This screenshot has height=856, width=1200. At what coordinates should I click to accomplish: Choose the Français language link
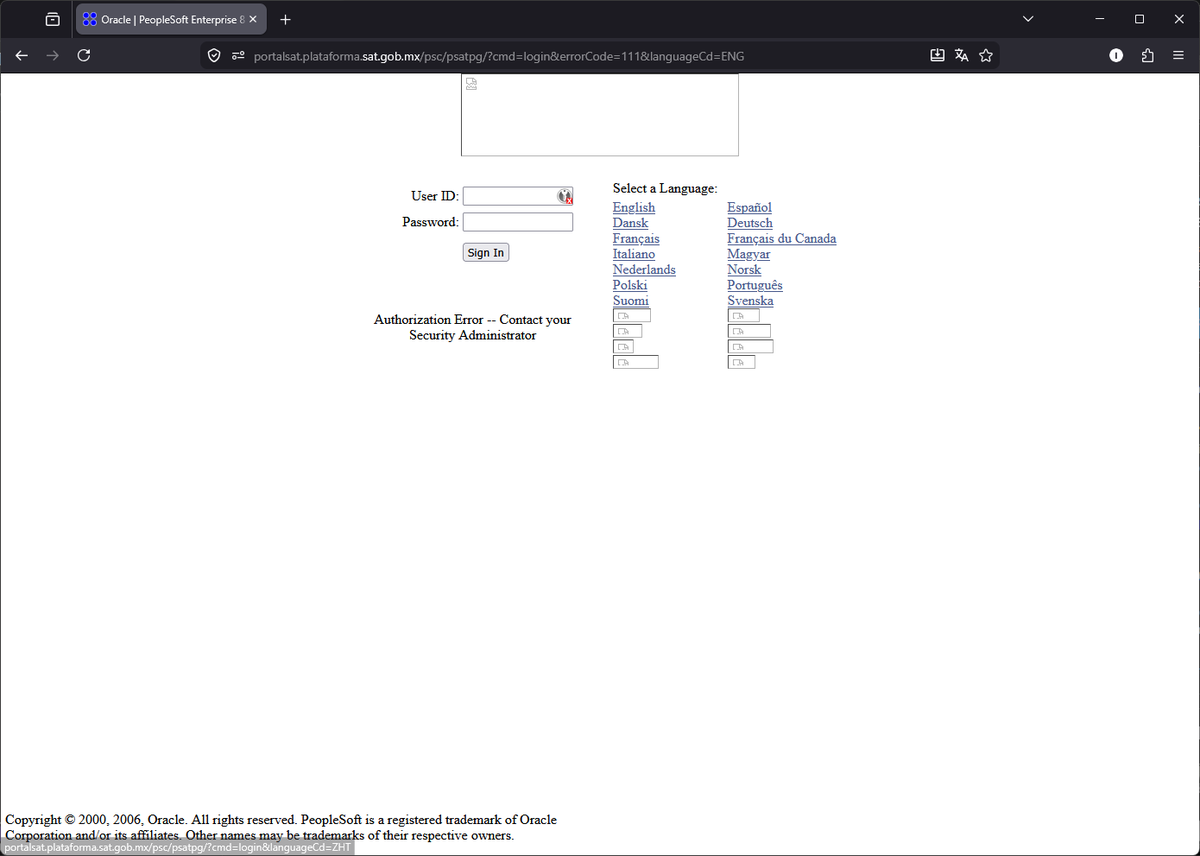636,238
